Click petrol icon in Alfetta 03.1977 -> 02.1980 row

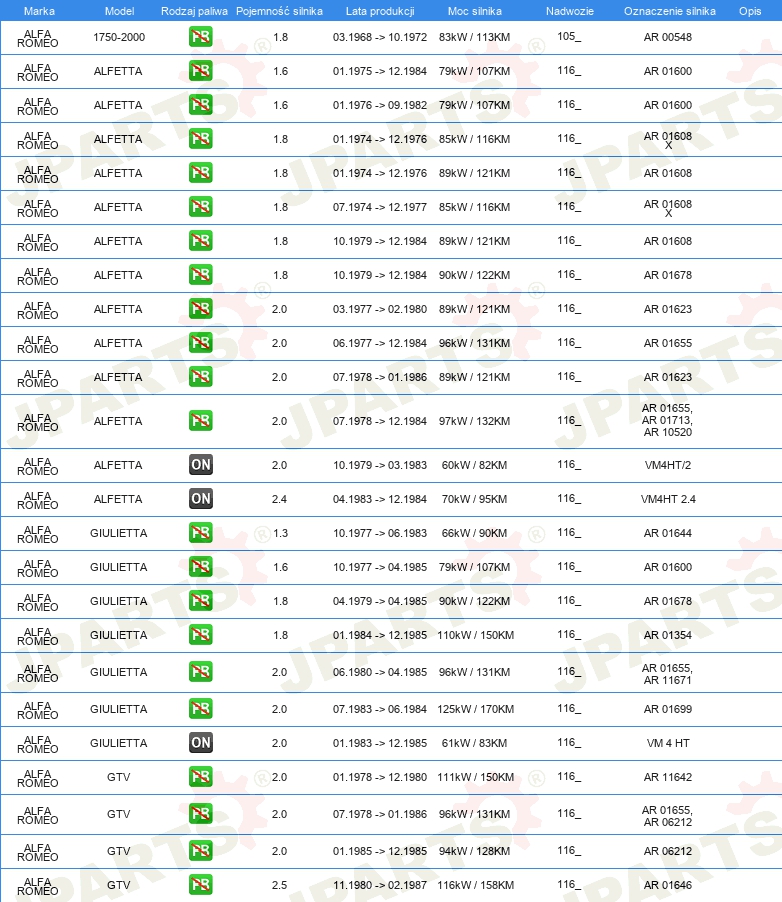[x=201, y=309]
